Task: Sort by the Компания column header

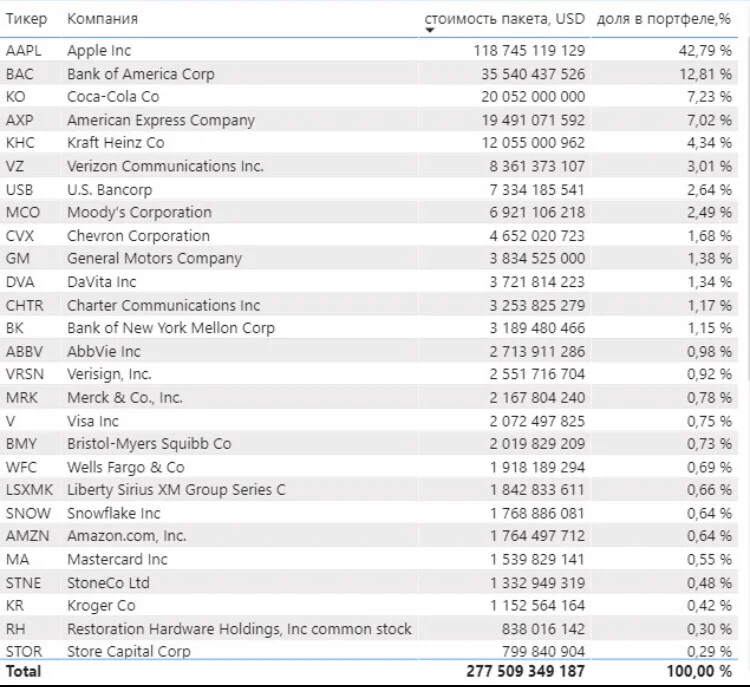Action: click(x=102, y=19)
